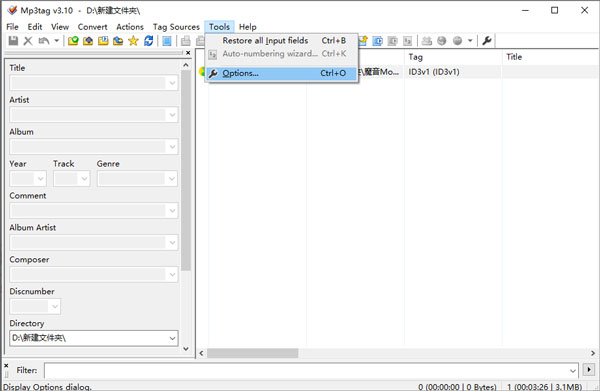Click the second grayed globe tag sources icon
The image size is (600, 391).
coord(457,41)
